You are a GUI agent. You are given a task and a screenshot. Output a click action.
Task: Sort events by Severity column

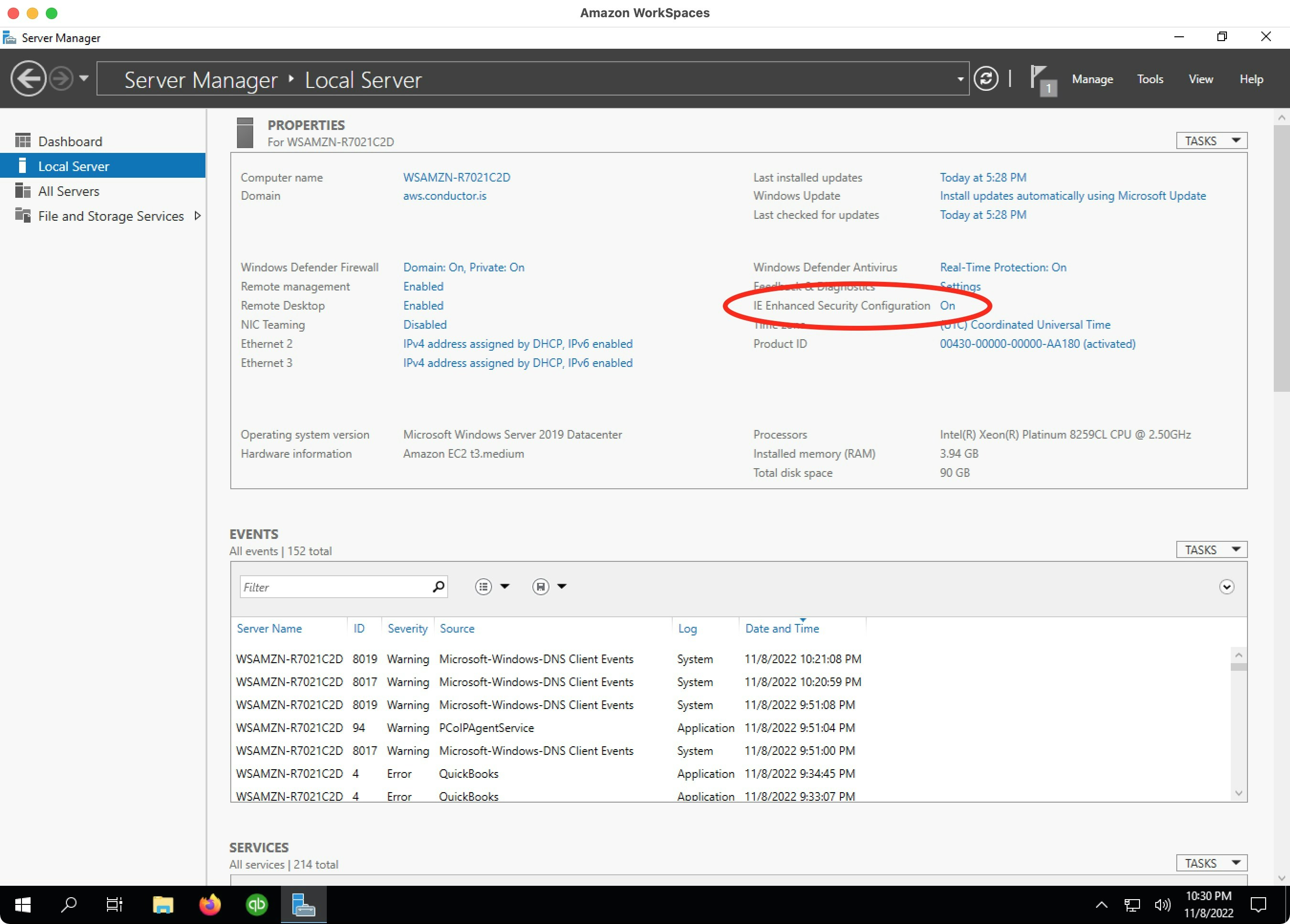coord(407,628)
